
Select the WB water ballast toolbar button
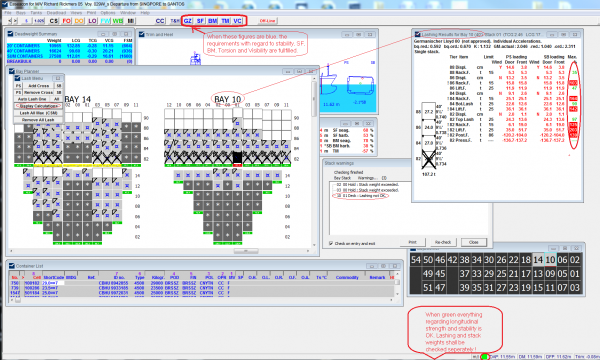pos(117,21)
